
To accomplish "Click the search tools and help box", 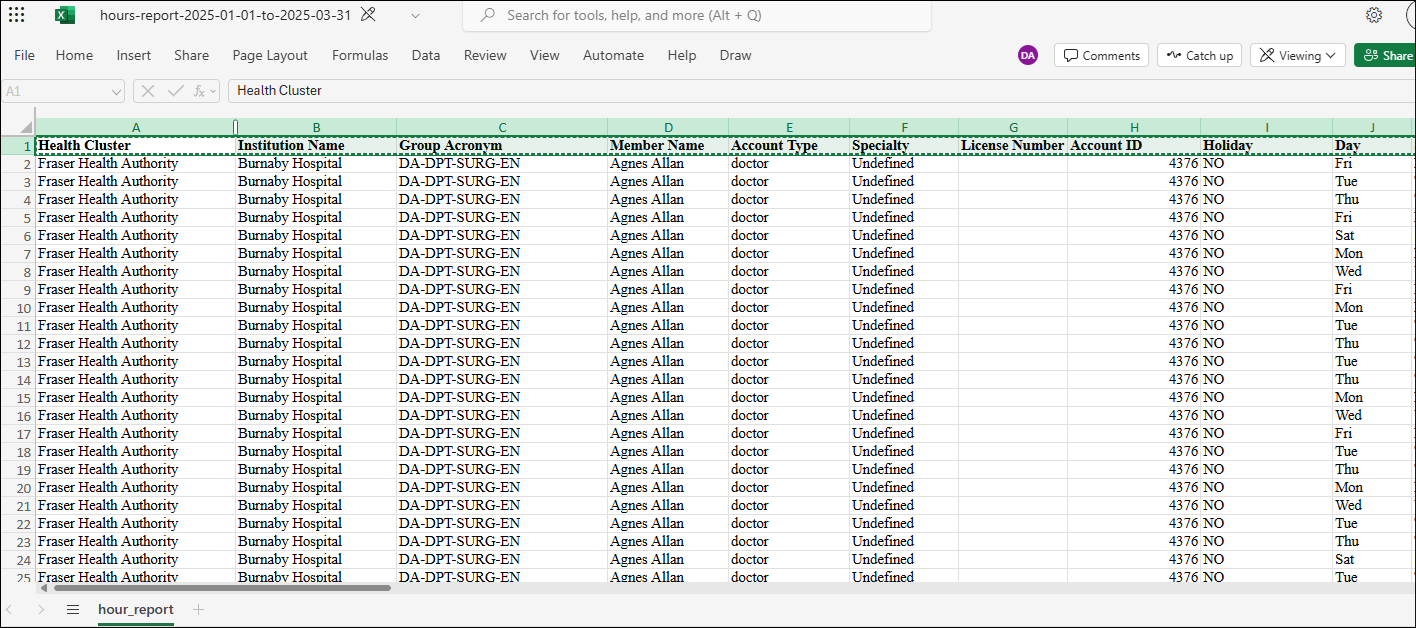I will 697,15.
